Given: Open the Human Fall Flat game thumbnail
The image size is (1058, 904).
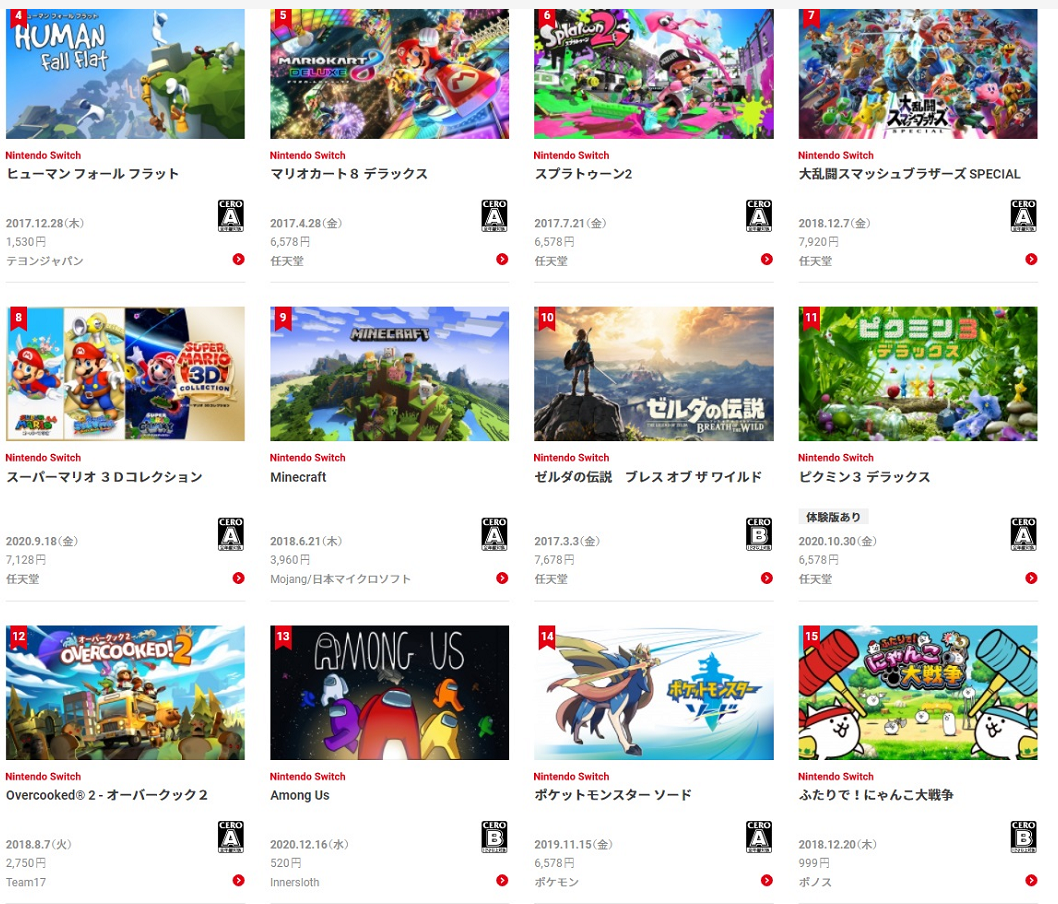Looking at the screenshot, I should 126,74.
